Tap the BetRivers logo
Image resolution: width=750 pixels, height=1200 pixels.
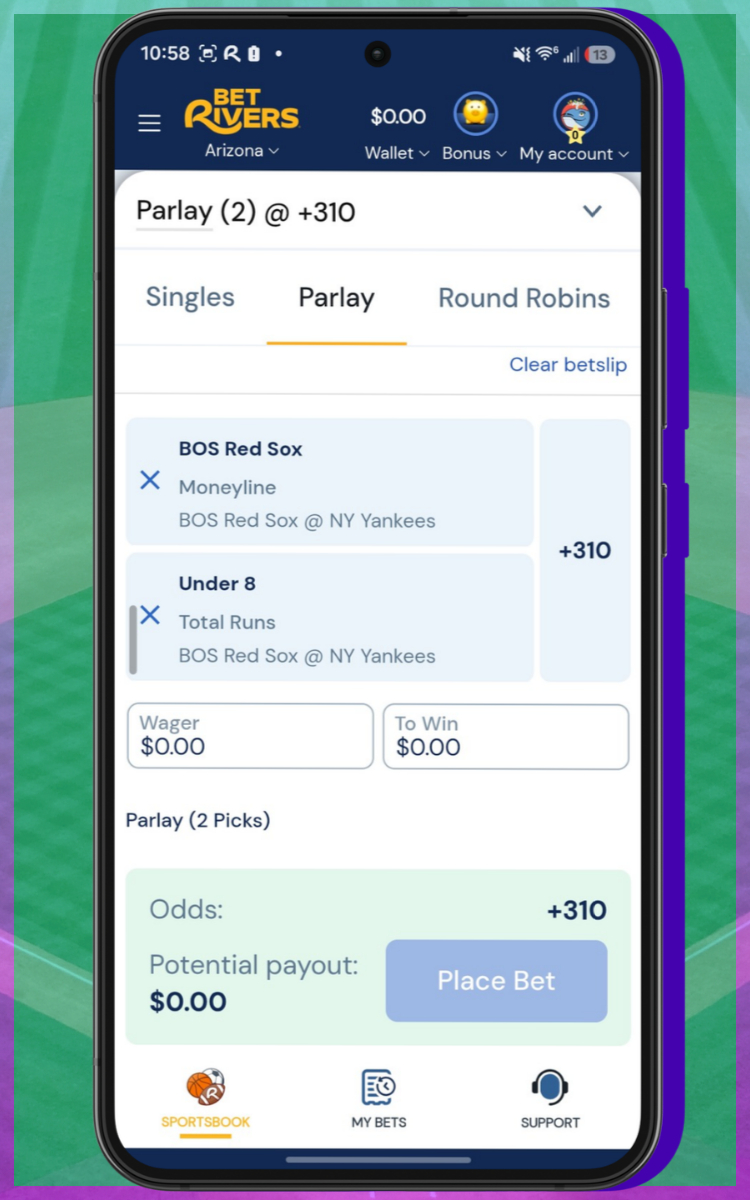click(x=242, y=110)
